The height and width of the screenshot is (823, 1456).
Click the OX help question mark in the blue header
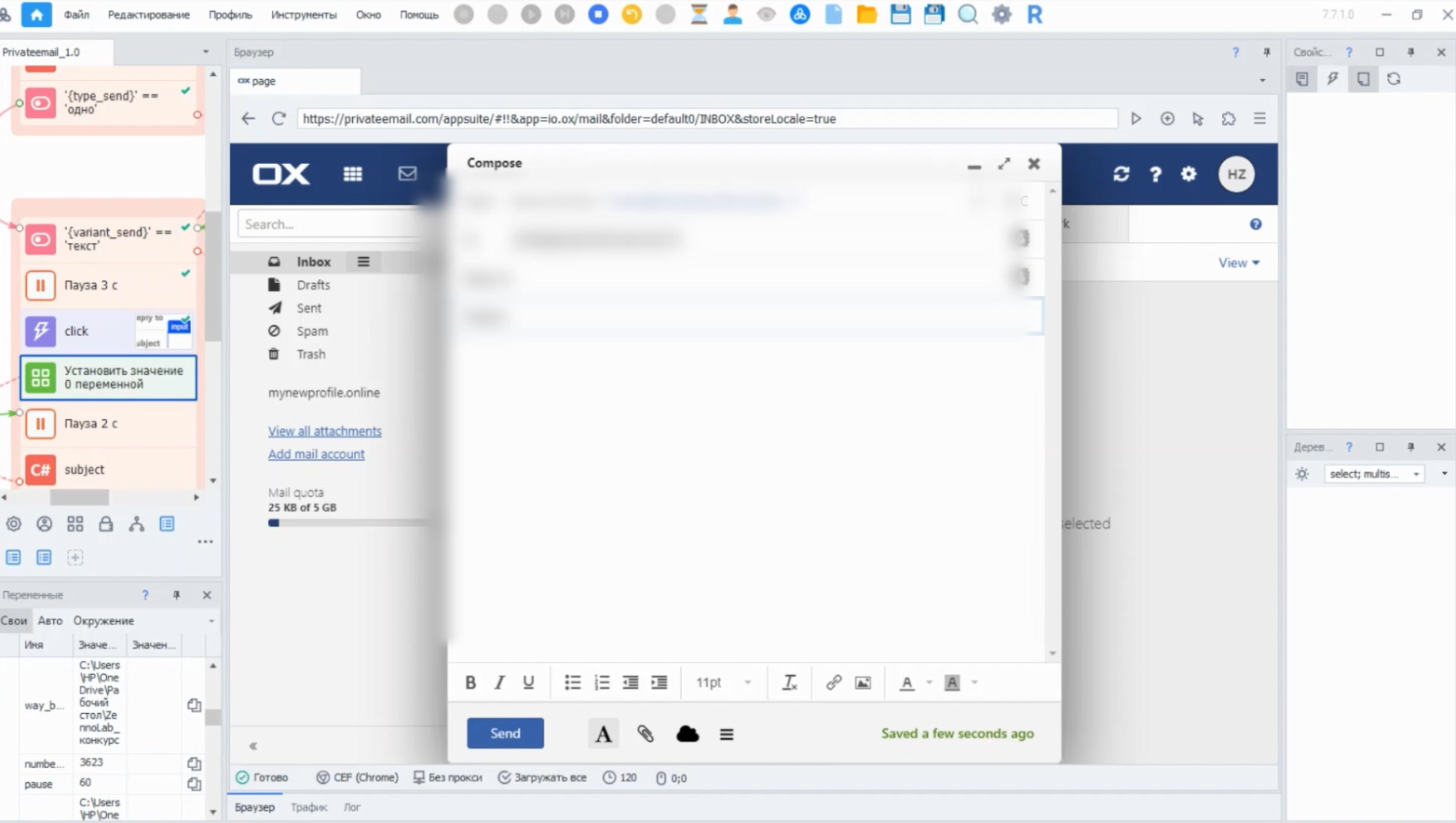pos(1155,174)
